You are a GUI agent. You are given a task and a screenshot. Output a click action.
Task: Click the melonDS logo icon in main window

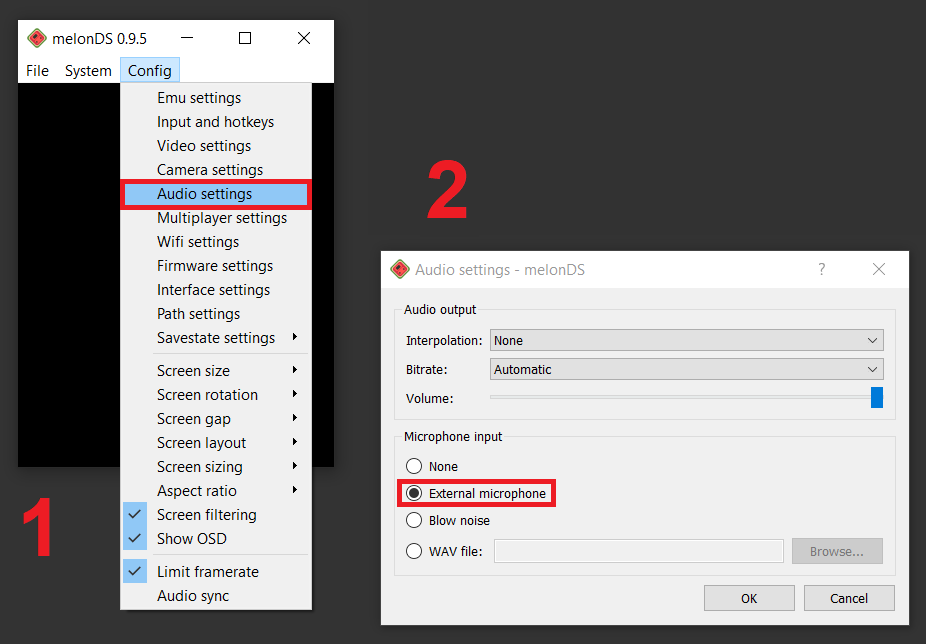(36, 39)
